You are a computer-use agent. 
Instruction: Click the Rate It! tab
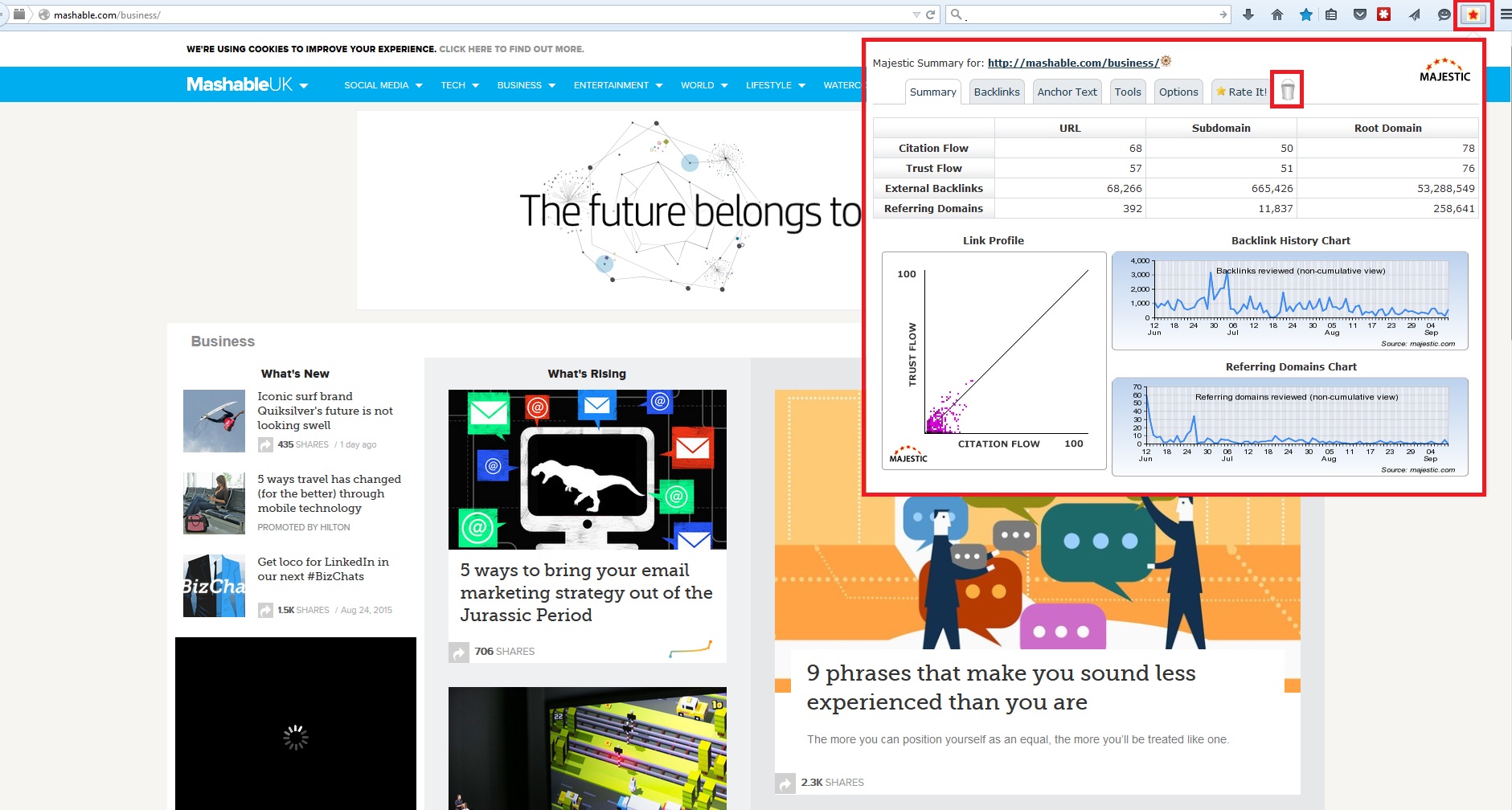(x=1241, y=92)
